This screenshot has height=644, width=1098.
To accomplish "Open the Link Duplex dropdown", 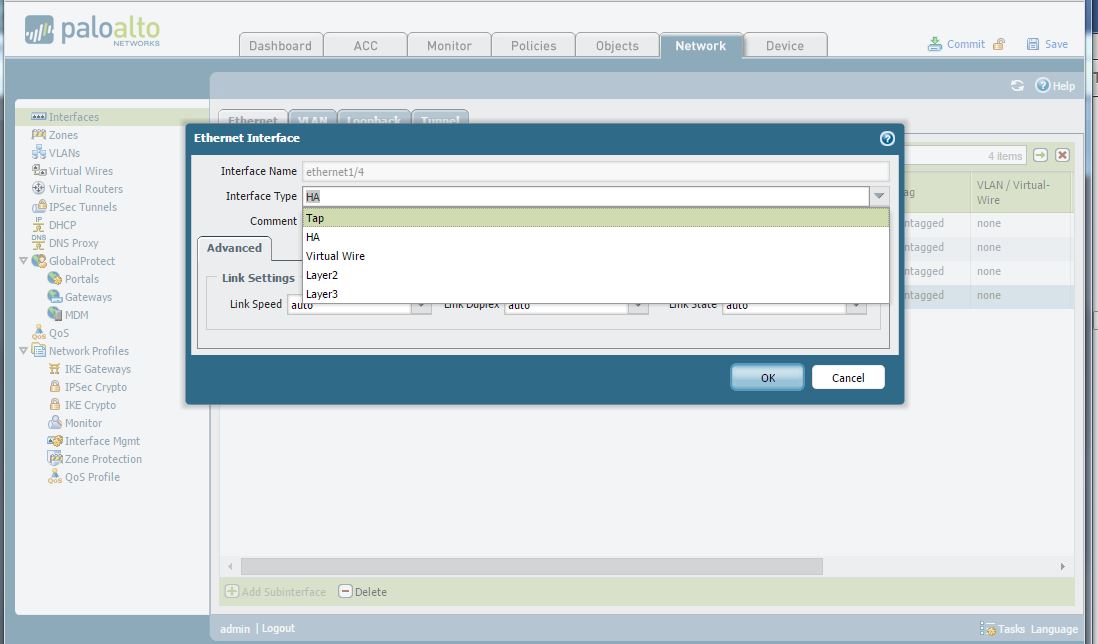I will coord(638,306).
